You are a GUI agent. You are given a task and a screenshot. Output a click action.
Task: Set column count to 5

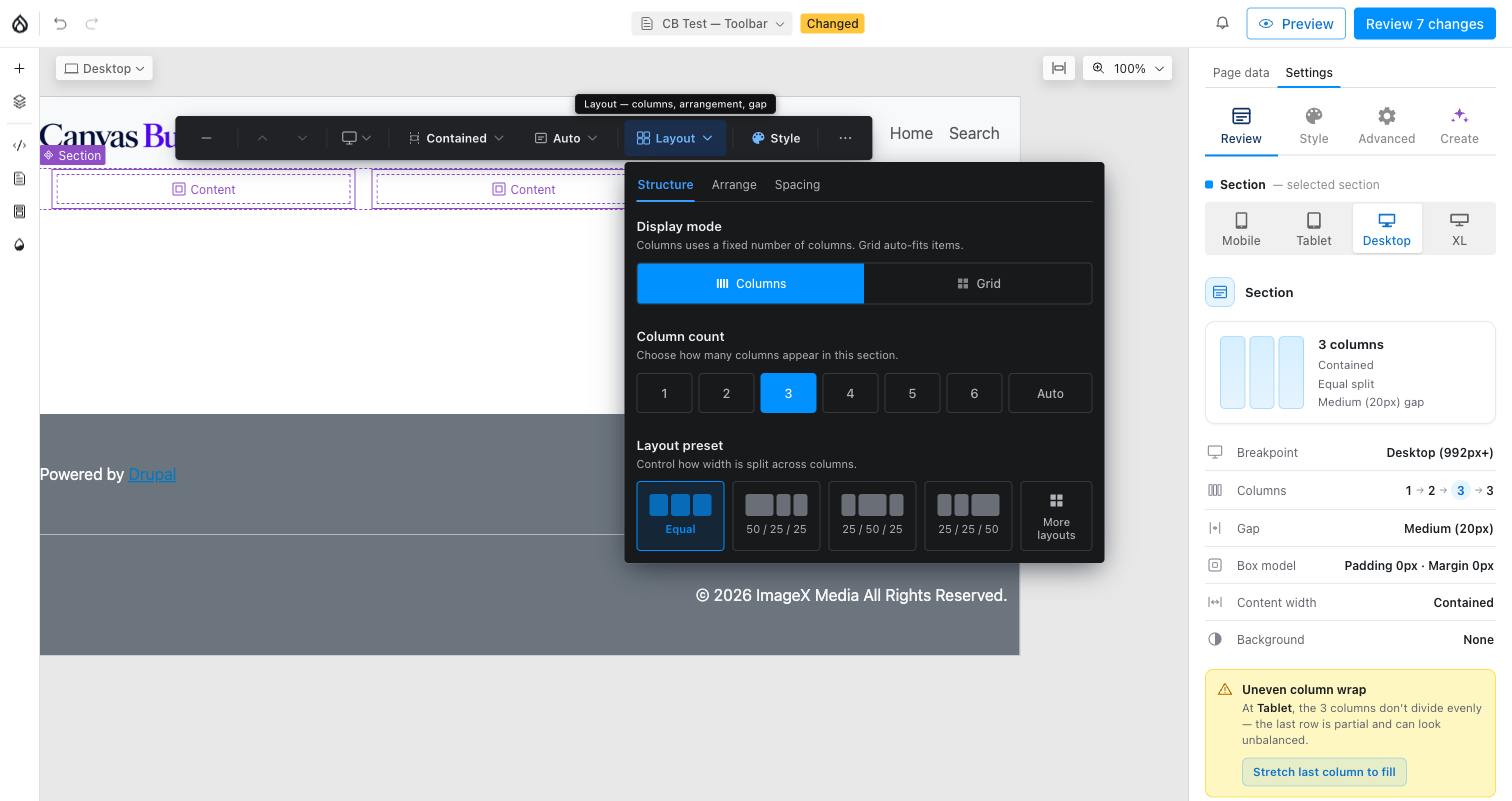coord(912,393)
